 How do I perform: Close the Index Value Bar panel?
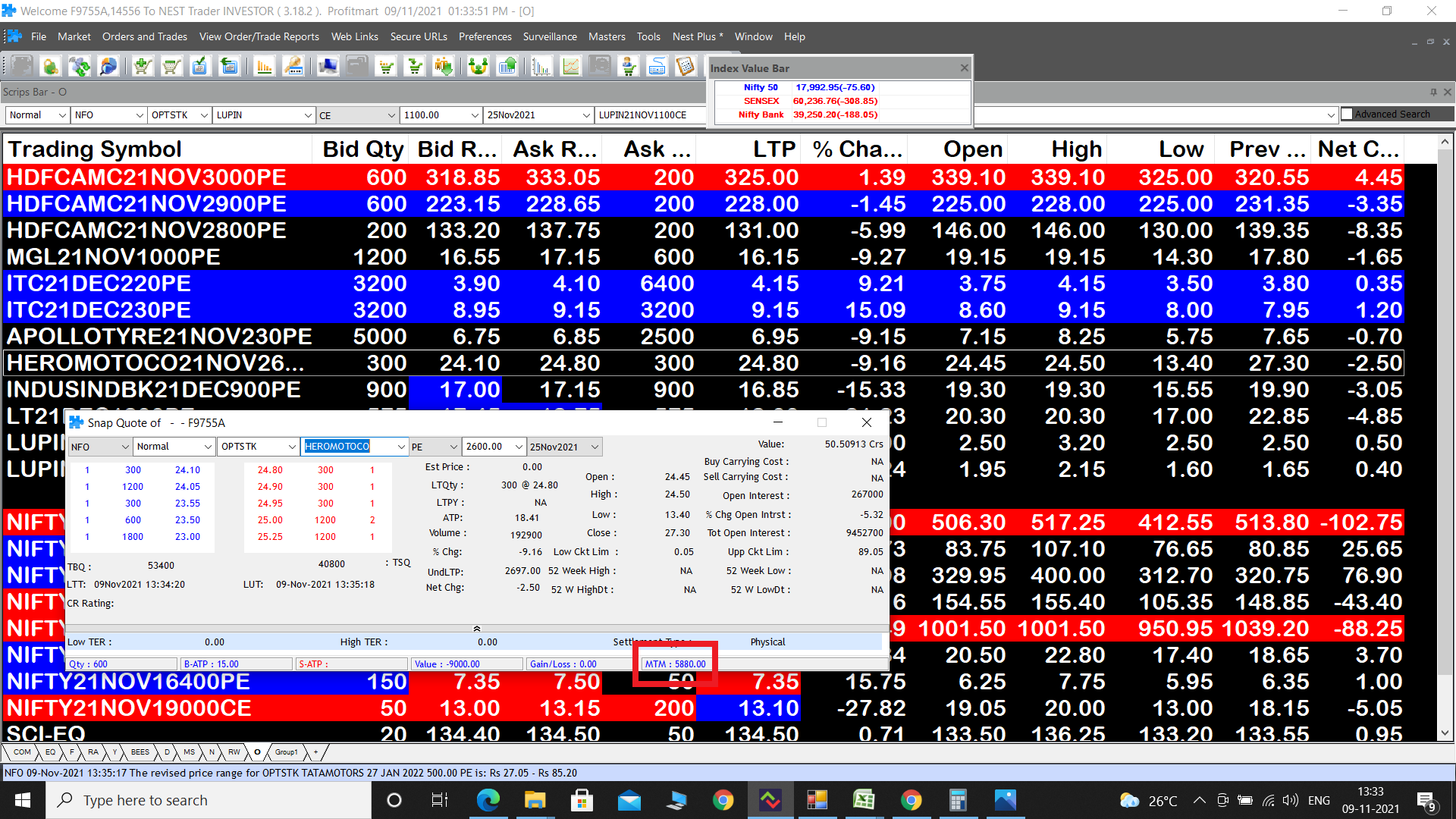(x=964, y=67)
